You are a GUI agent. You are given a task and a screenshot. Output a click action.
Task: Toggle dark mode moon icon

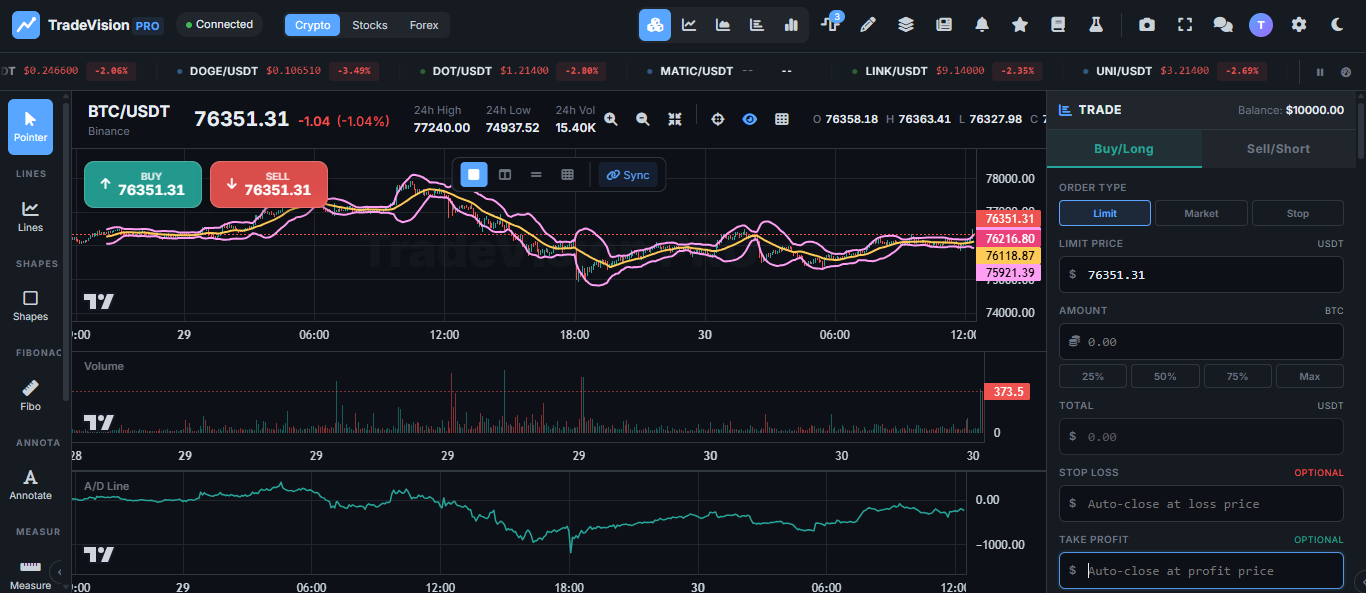tap(1337, 25)
